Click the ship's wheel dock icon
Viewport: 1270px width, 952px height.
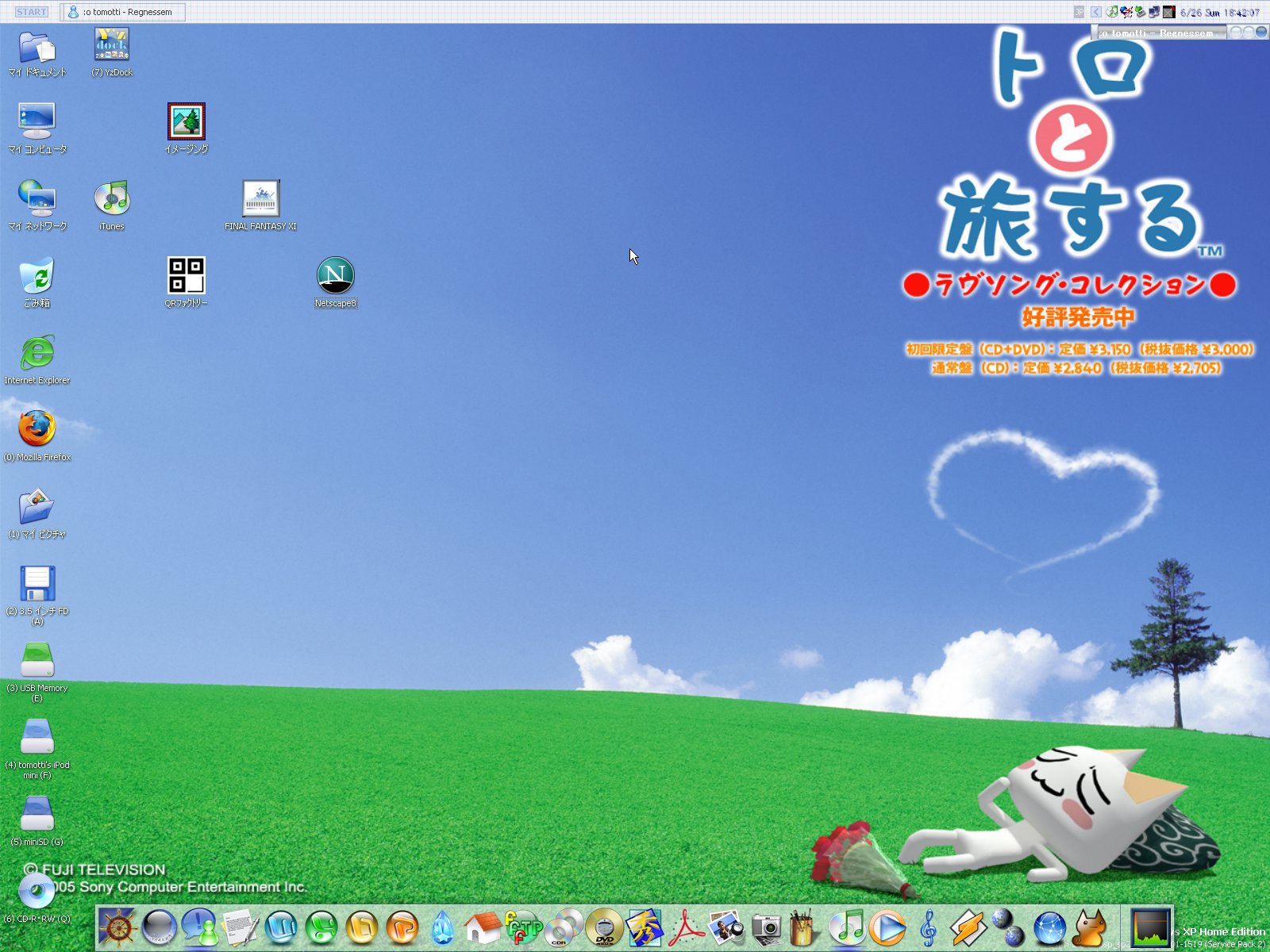(117, 927)
